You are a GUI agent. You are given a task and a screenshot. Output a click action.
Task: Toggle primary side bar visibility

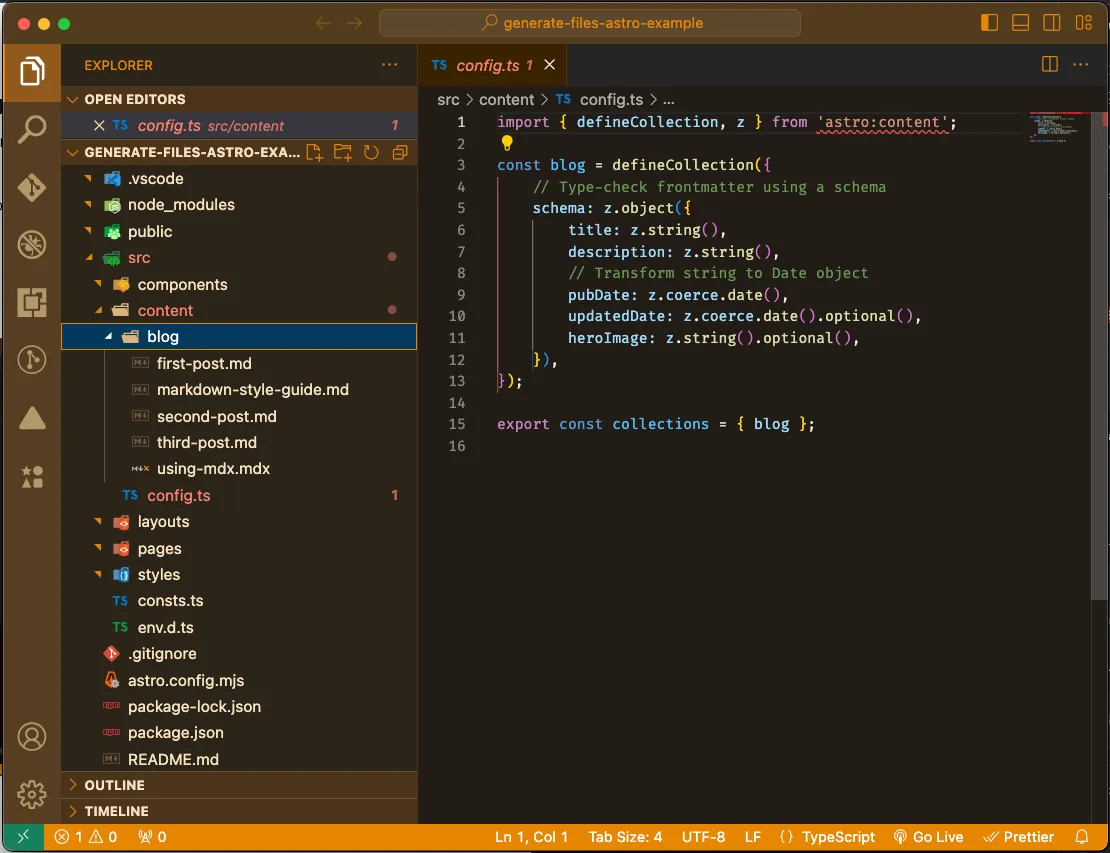click(989, 23)
